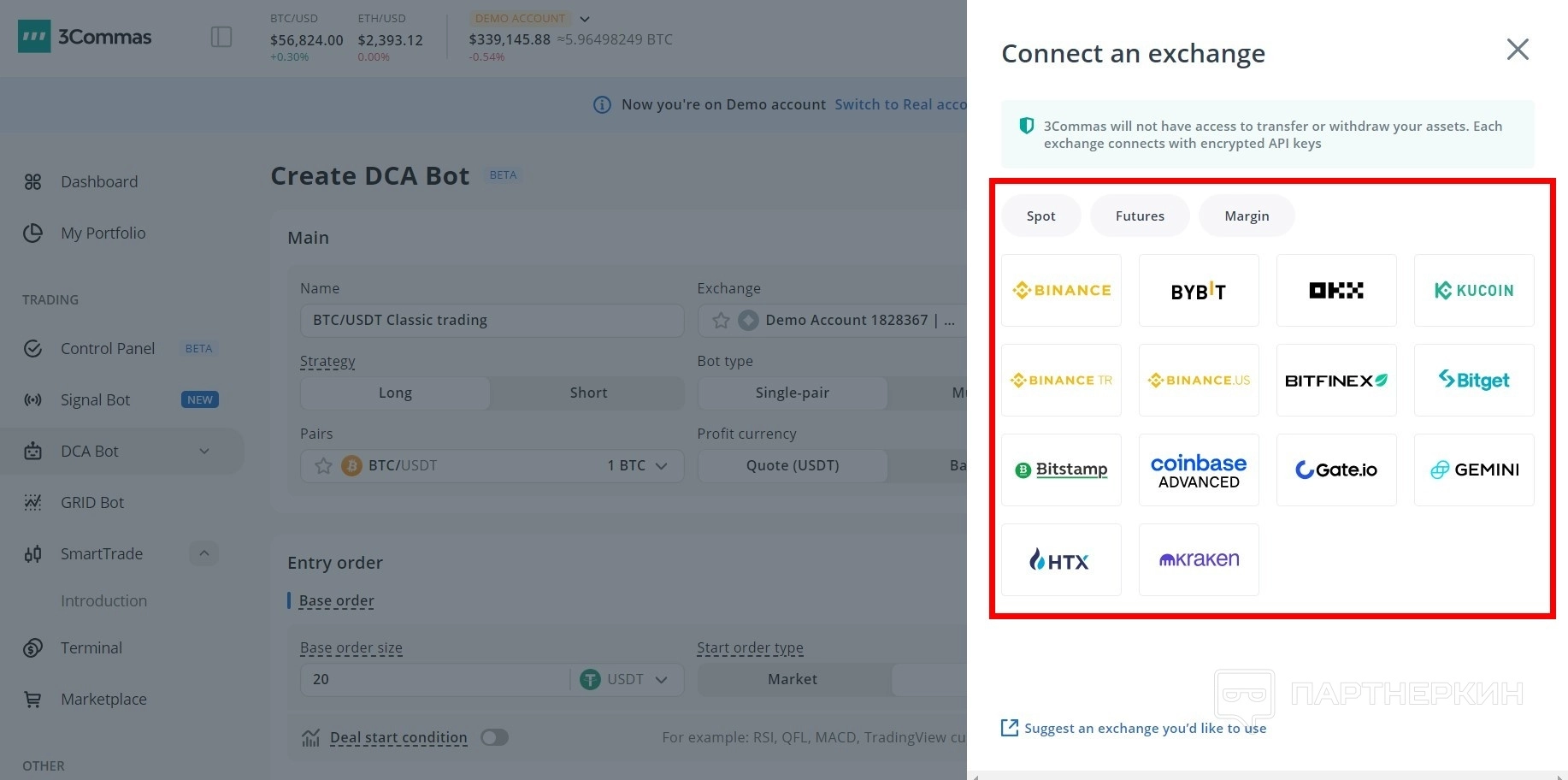The image size is (1568, 780).
Task: Favorite the BTC/USDT pair with the star
Action: (x=323, y=465)
